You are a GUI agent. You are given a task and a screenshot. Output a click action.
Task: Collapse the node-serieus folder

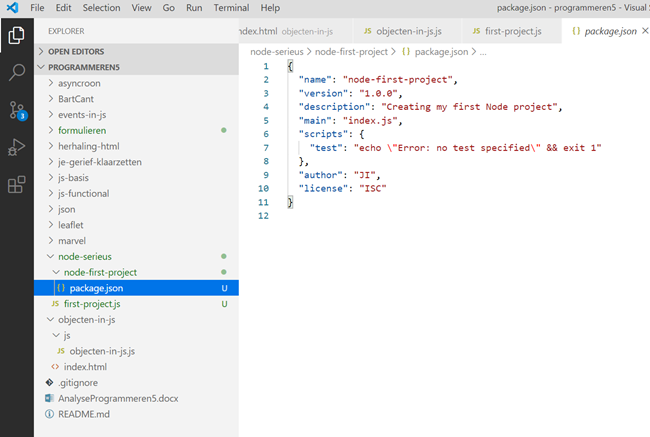click(x=136, y=256)
